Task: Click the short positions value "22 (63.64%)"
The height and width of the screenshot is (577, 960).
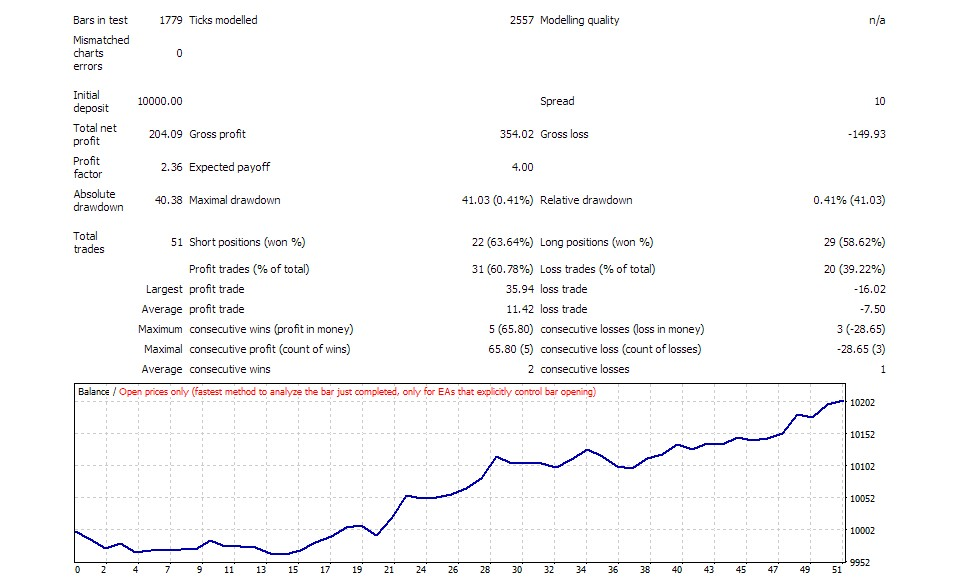Action: (x=503, y=243)
